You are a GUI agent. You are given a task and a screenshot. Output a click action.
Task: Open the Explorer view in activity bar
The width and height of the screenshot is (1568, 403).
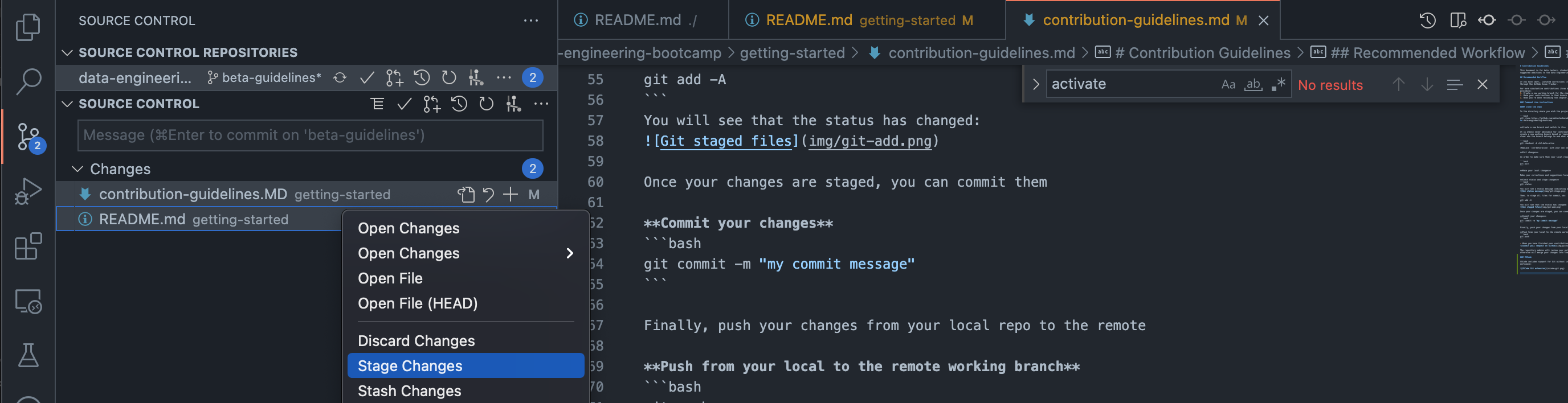tap(28, 27)
